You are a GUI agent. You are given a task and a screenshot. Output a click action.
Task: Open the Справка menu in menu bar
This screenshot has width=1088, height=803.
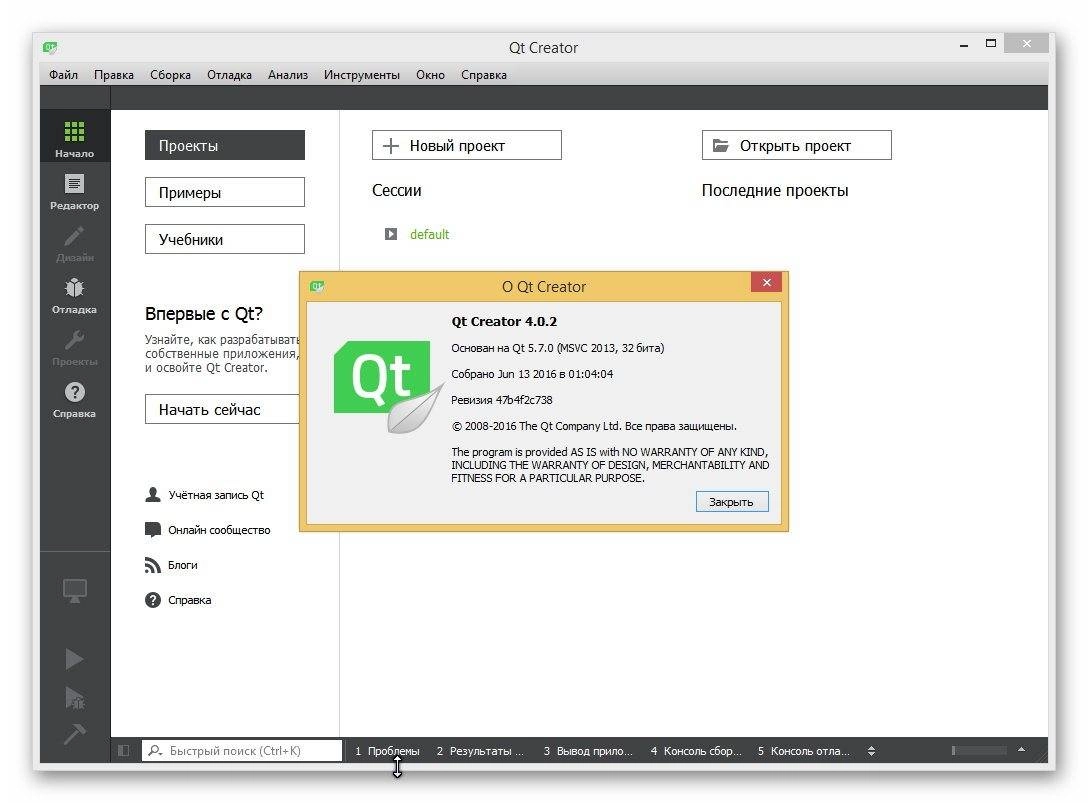484,75
